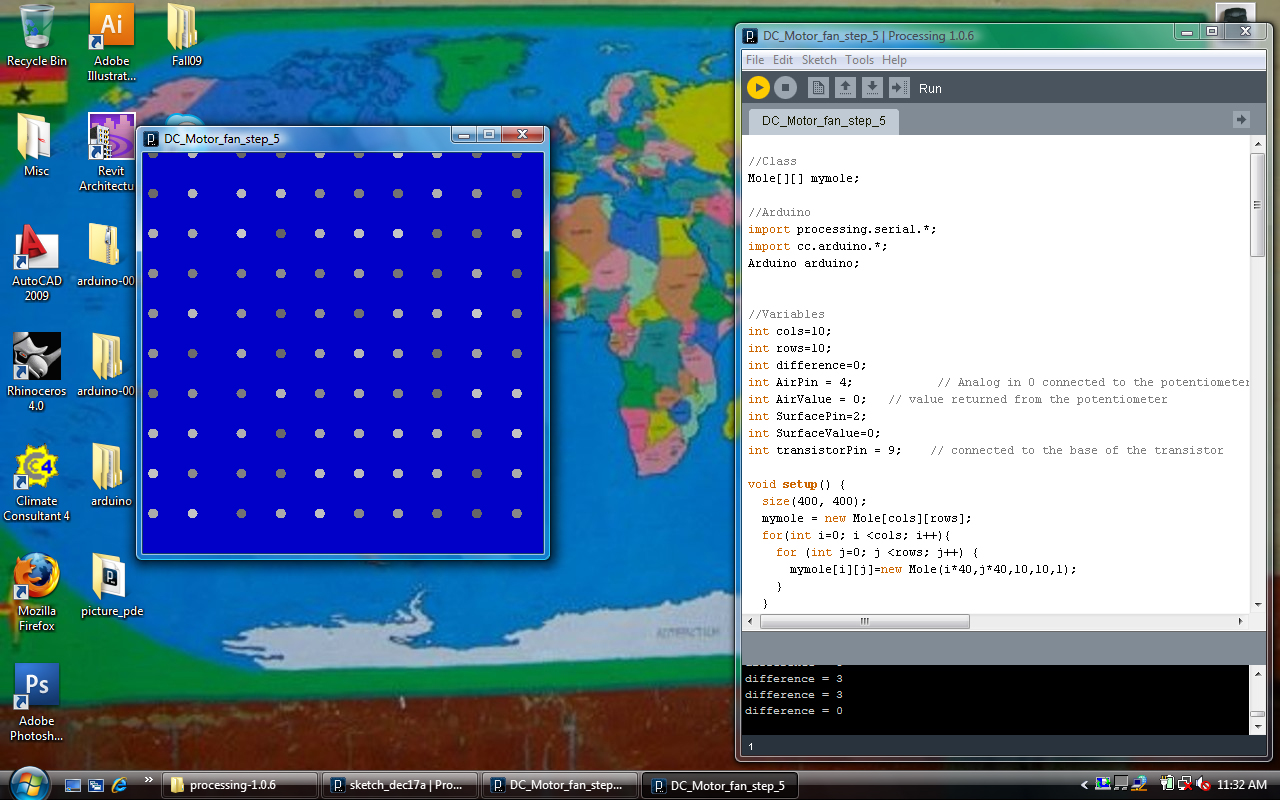Open the Help menu
The height and width of the screenshot is (800, 1280).
(894, 60)
